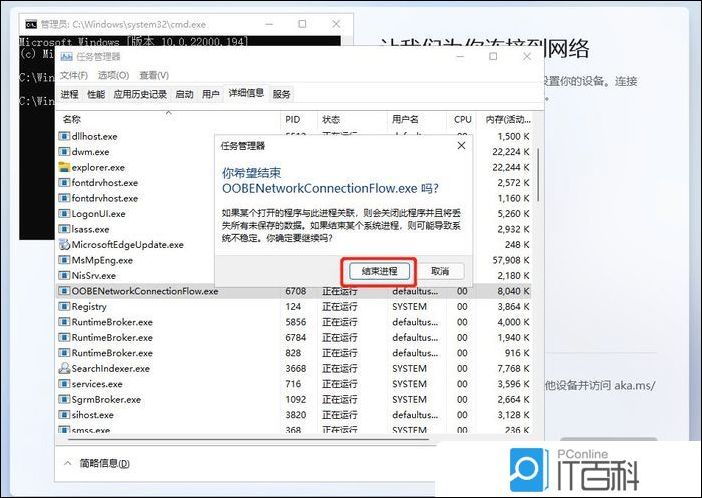This screenshot has width=702, height=498.
Task: Open the 查看(V) menu
Action: [154, 75]
